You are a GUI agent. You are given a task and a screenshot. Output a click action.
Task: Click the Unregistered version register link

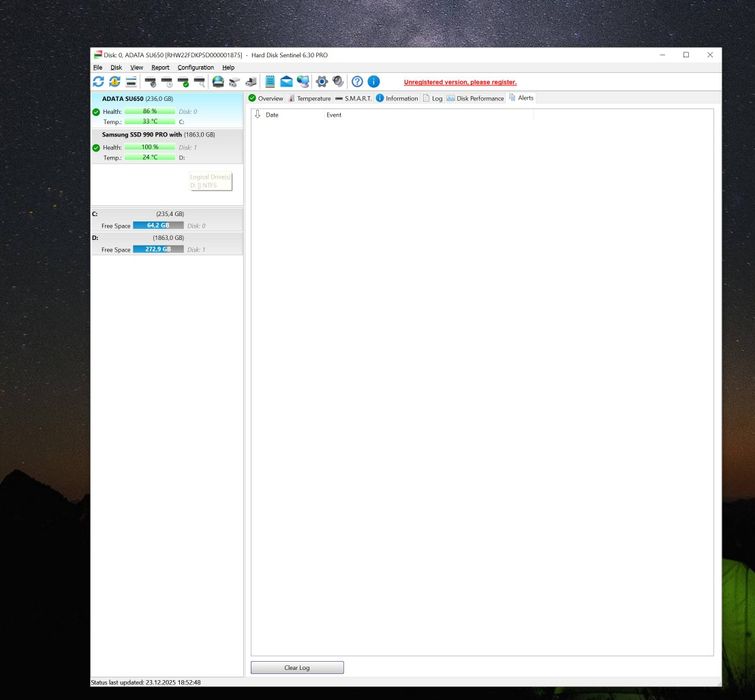point(460,82)
